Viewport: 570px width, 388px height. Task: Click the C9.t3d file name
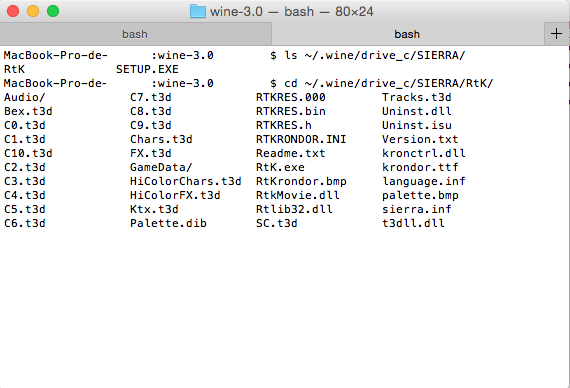coord(151,125)
